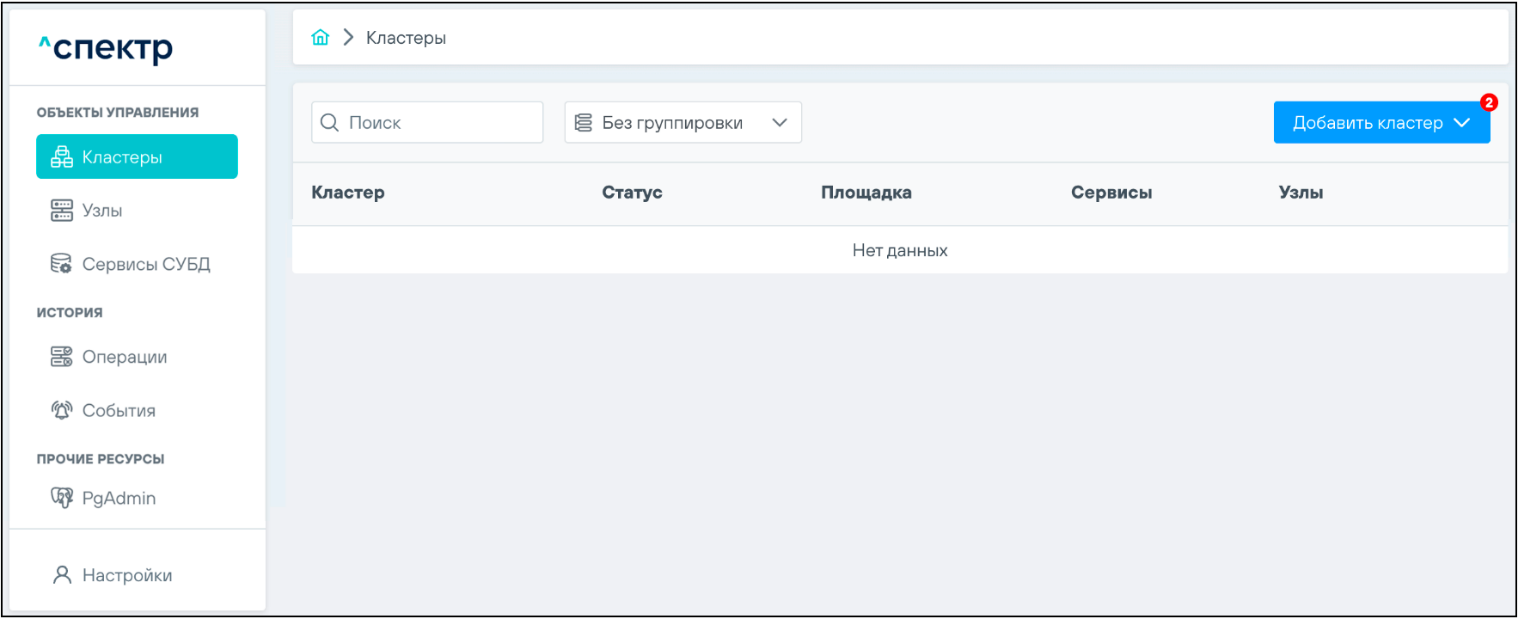This screenshot has width=1518, height=619.
Task: Click the red notification badge showing 2
Action: (x=1488, y=102)
